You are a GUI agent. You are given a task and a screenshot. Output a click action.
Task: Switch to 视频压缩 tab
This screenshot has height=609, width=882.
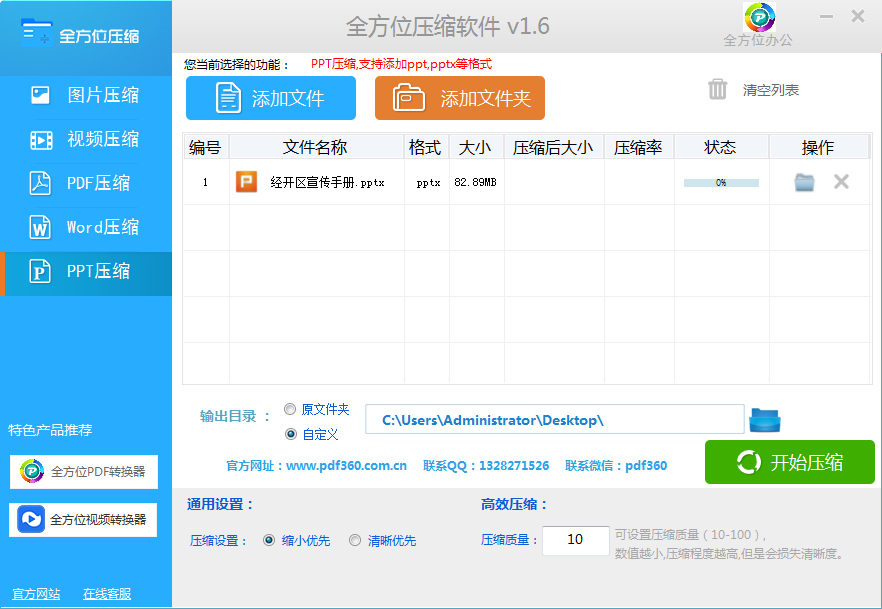point(86,139)
